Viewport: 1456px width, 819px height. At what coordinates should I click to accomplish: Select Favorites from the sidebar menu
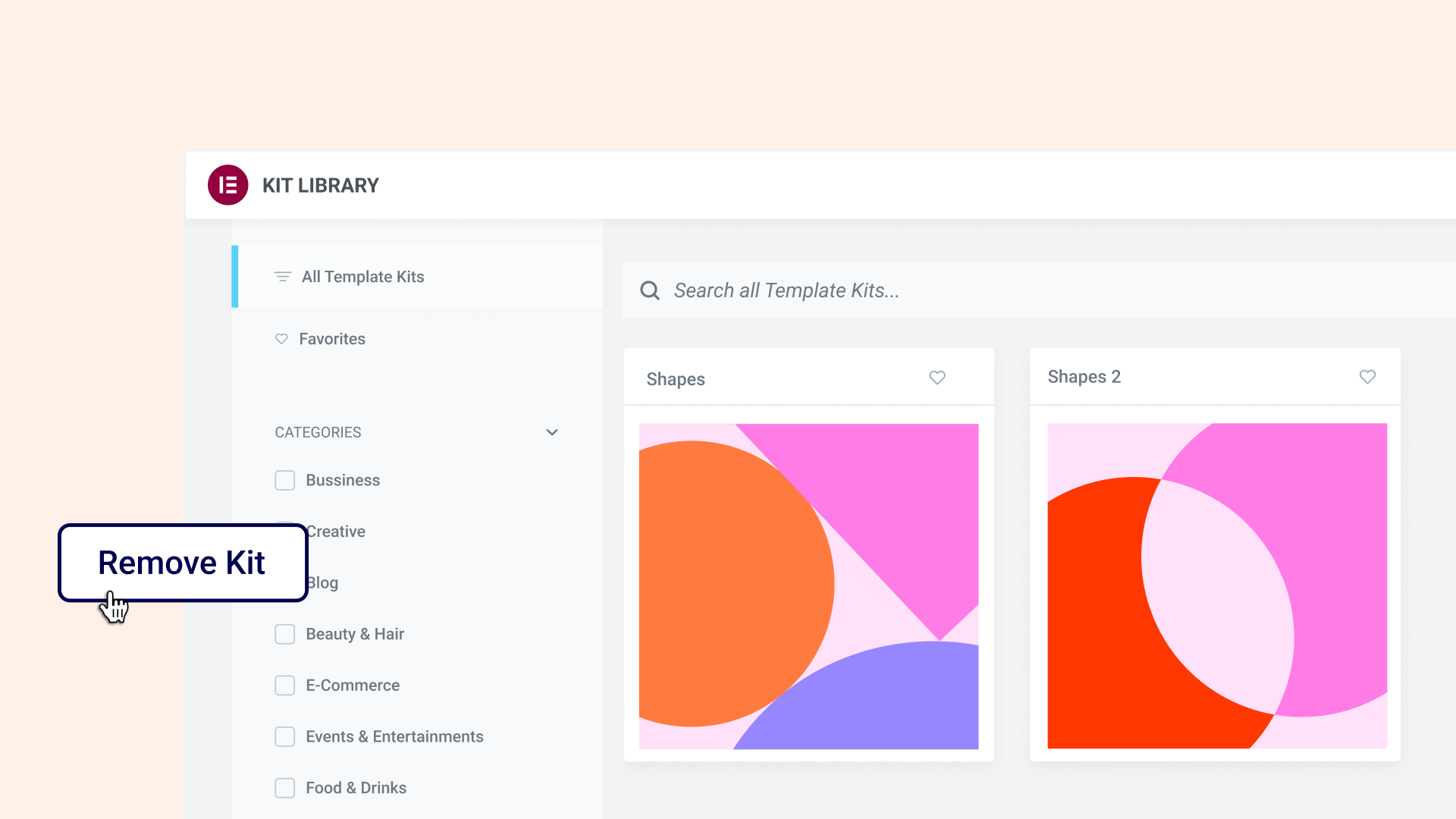[x=332, y=339]
